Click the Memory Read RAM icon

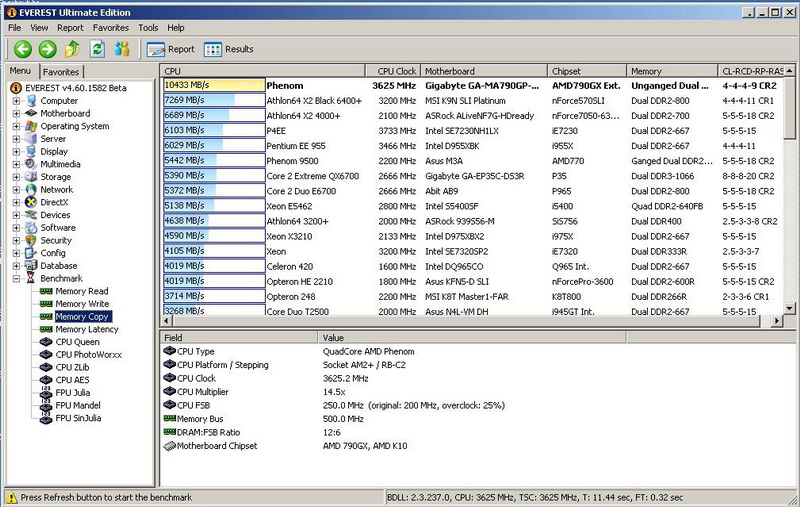click(46, 291)
